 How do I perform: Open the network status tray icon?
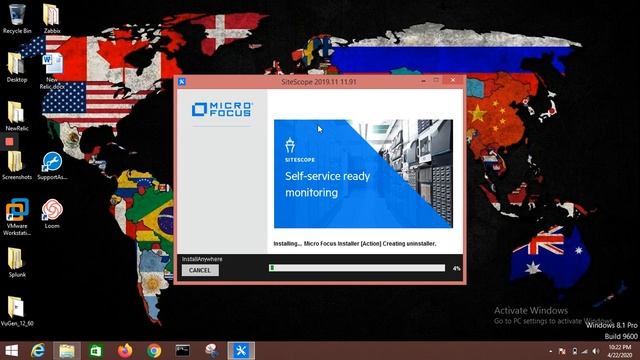click(585, 351)
